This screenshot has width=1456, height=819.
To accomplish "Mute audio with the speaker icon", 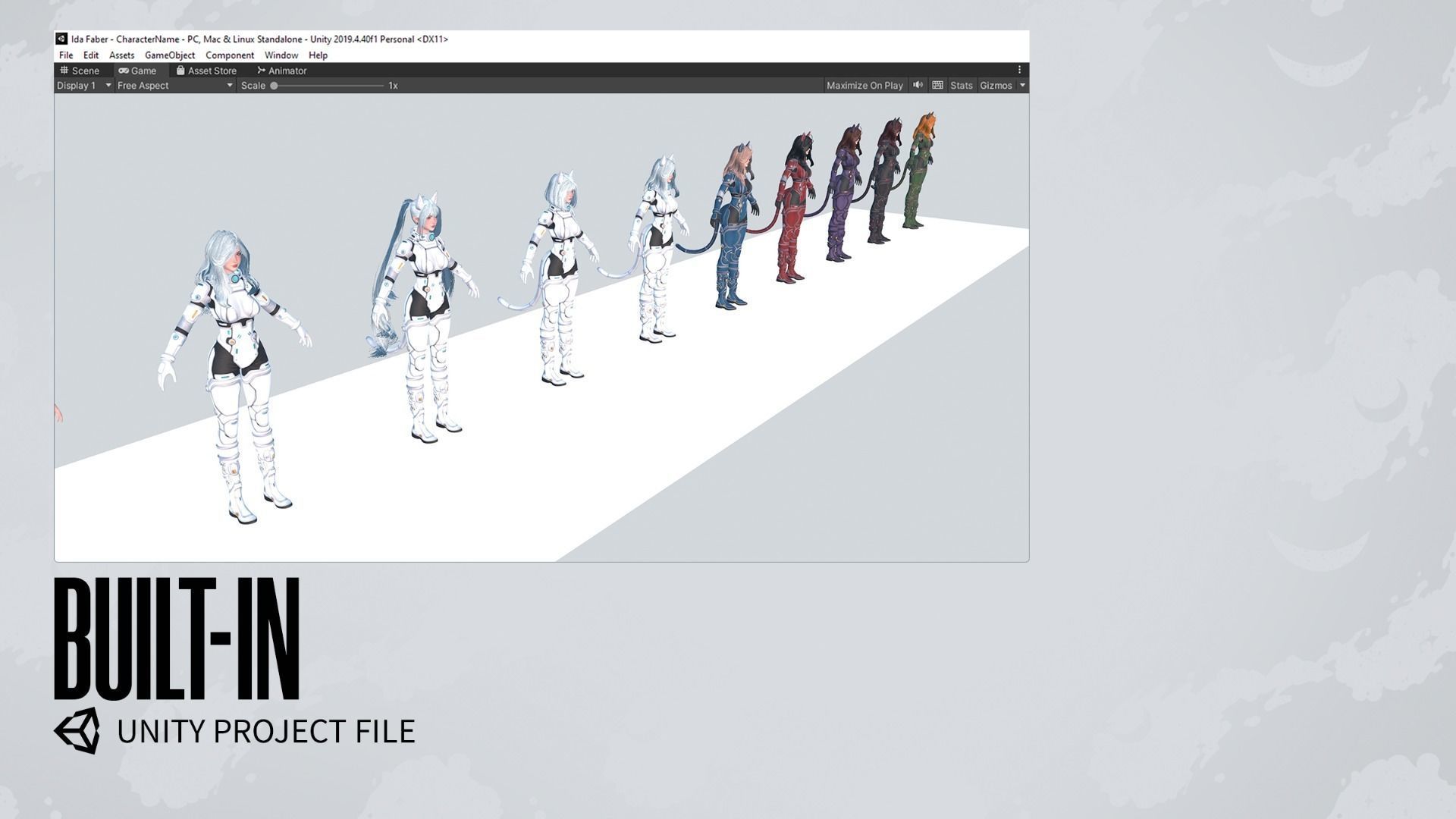I will (x=918, y=85).
